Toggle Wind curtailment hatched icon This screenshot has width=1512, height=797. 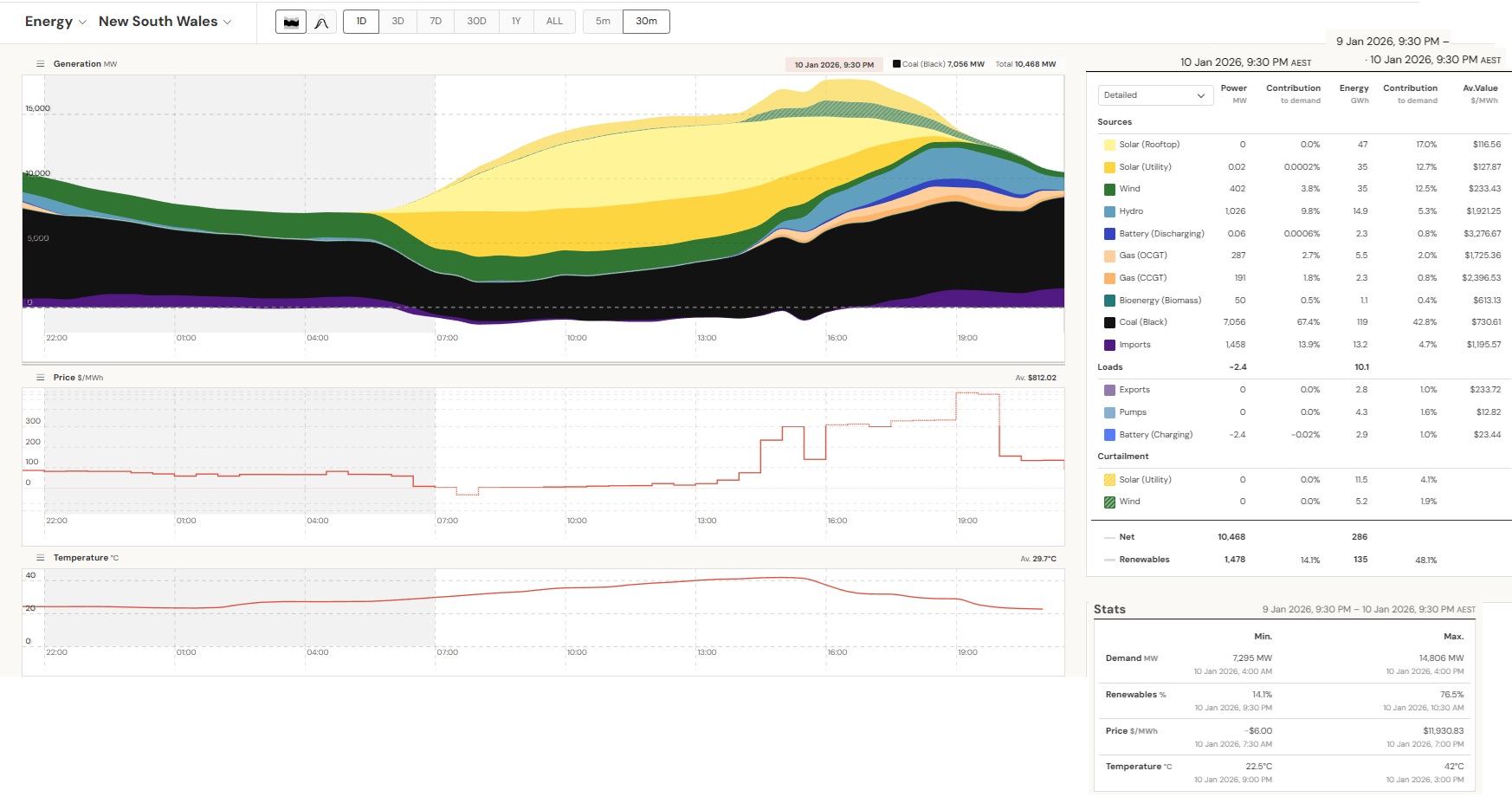click(1109, 502)
